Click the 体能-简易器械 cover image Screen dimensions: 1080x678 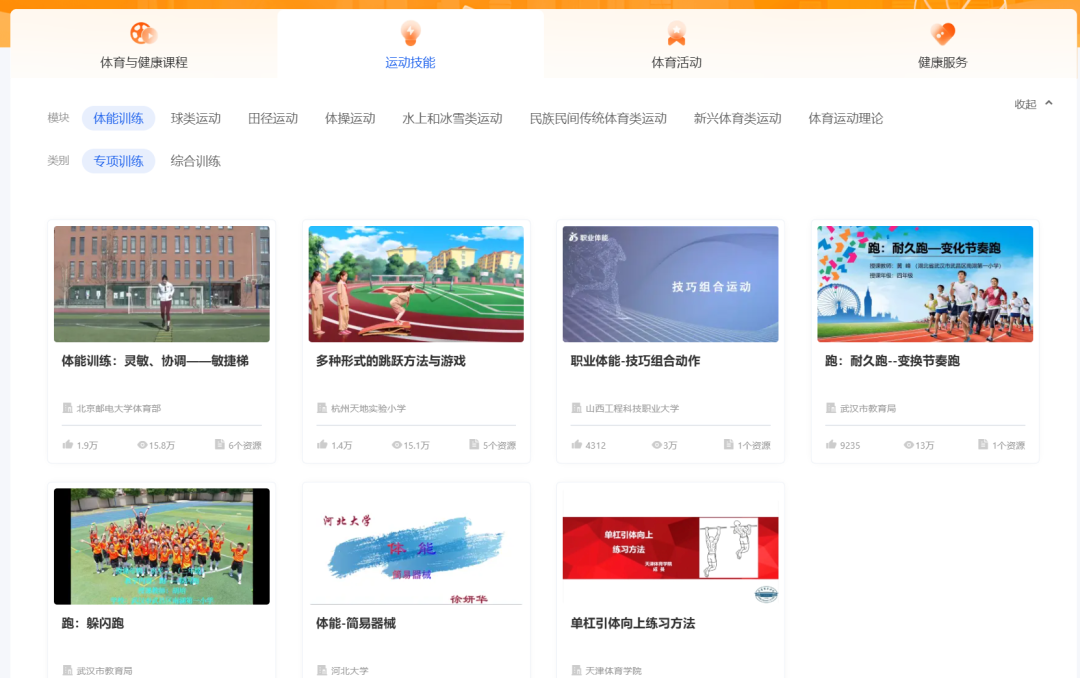click(x=415, y=546)
